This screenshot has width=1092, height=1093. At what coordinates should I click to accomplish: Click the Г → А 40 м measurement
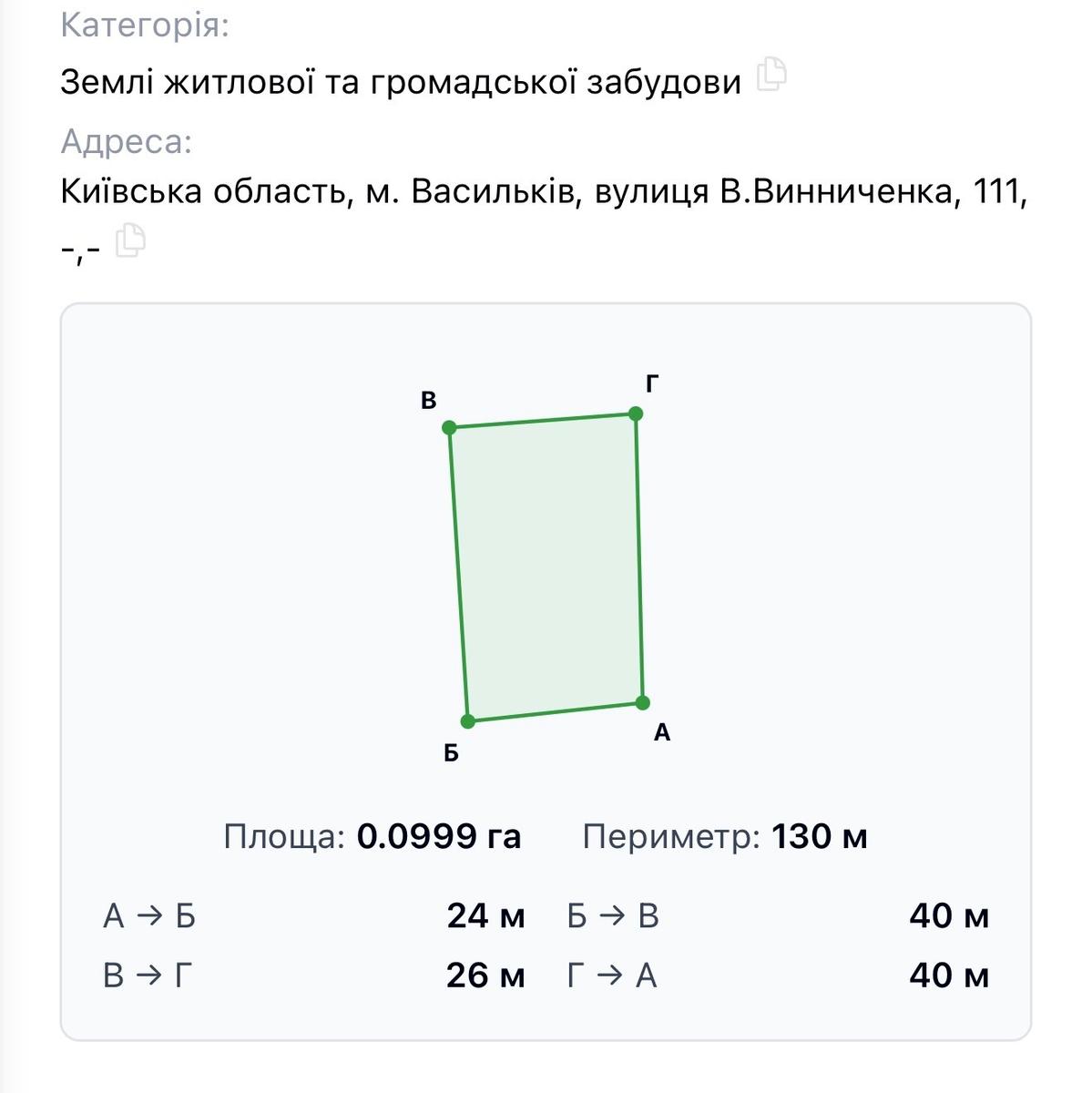coord(778,976)
